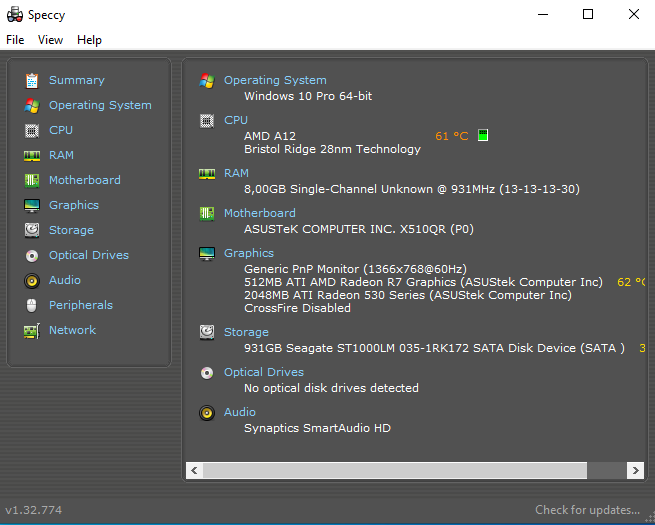Click the CPU heading link in summary
This screenshot has height=525, width=655.
(236, 120)
